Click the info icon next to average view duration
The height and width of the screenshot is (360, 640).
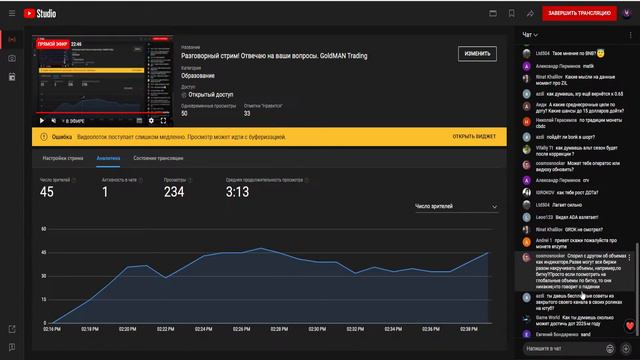coord(307,180)
